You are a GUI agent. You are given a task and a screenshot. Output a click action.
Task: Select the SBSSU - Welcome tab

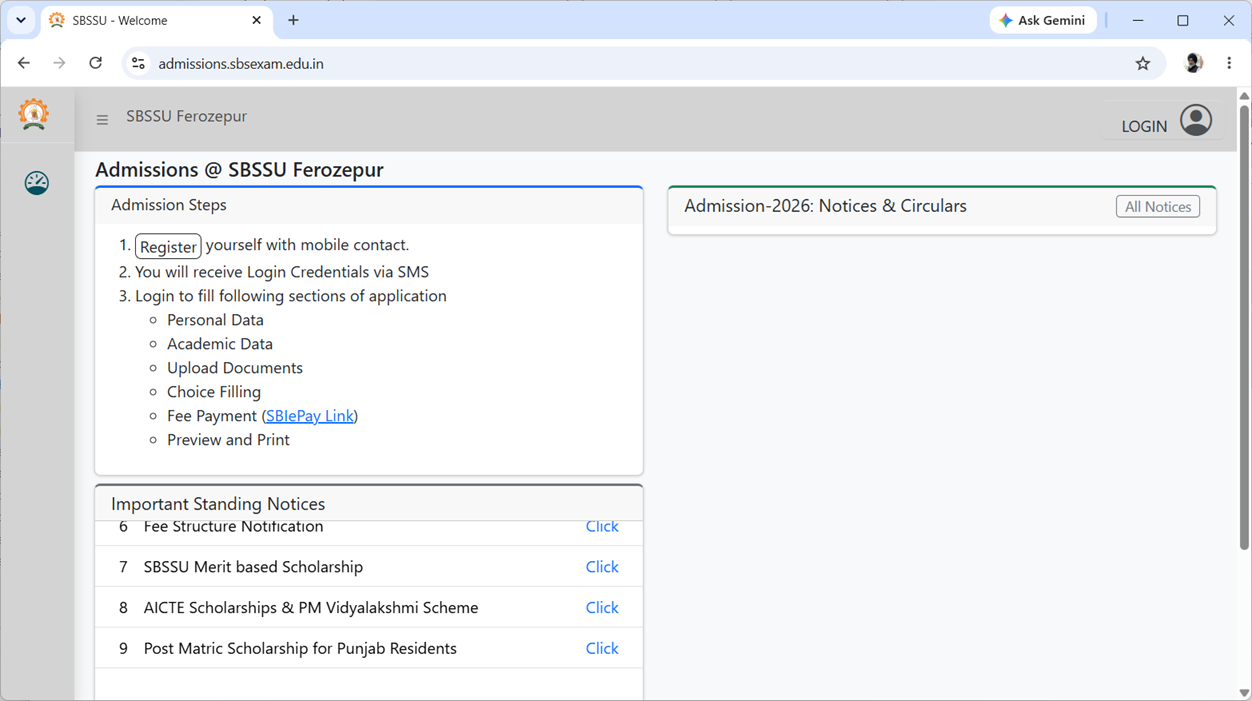[x=156, y=20]
